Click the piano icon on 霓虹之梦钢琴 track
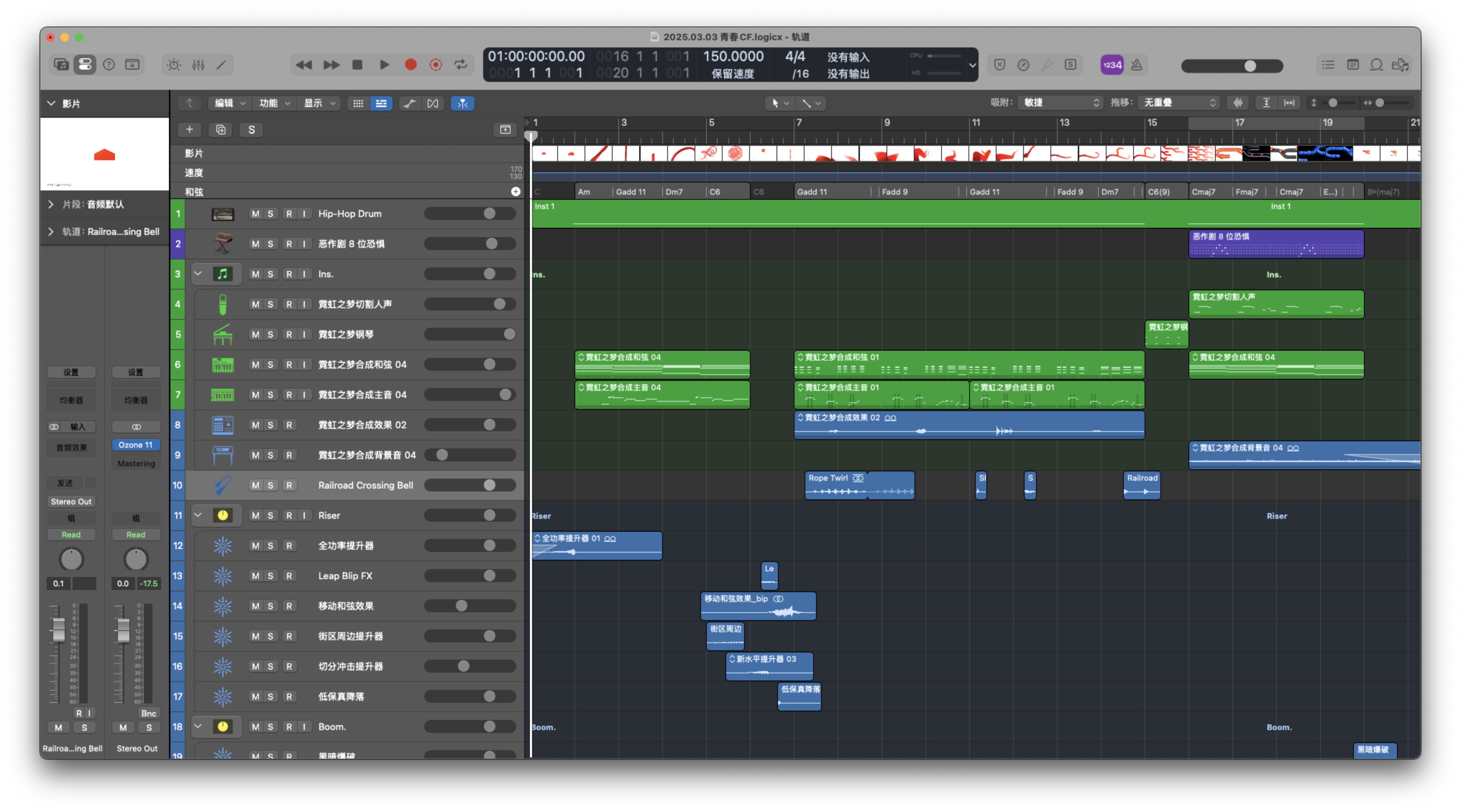1461x812 pixels. [222, 334]
